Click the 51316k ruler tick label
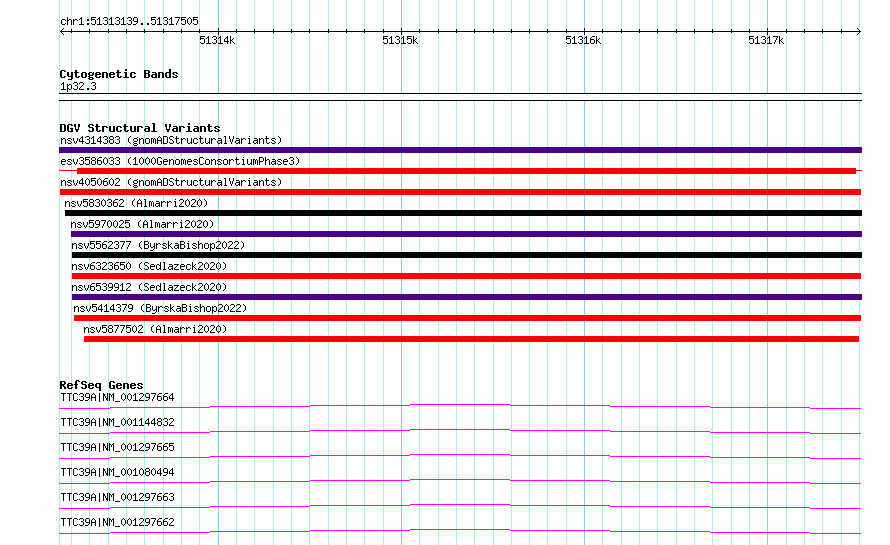Image resolution: width=890 pixels, height=545 pixels. (583, 40)
